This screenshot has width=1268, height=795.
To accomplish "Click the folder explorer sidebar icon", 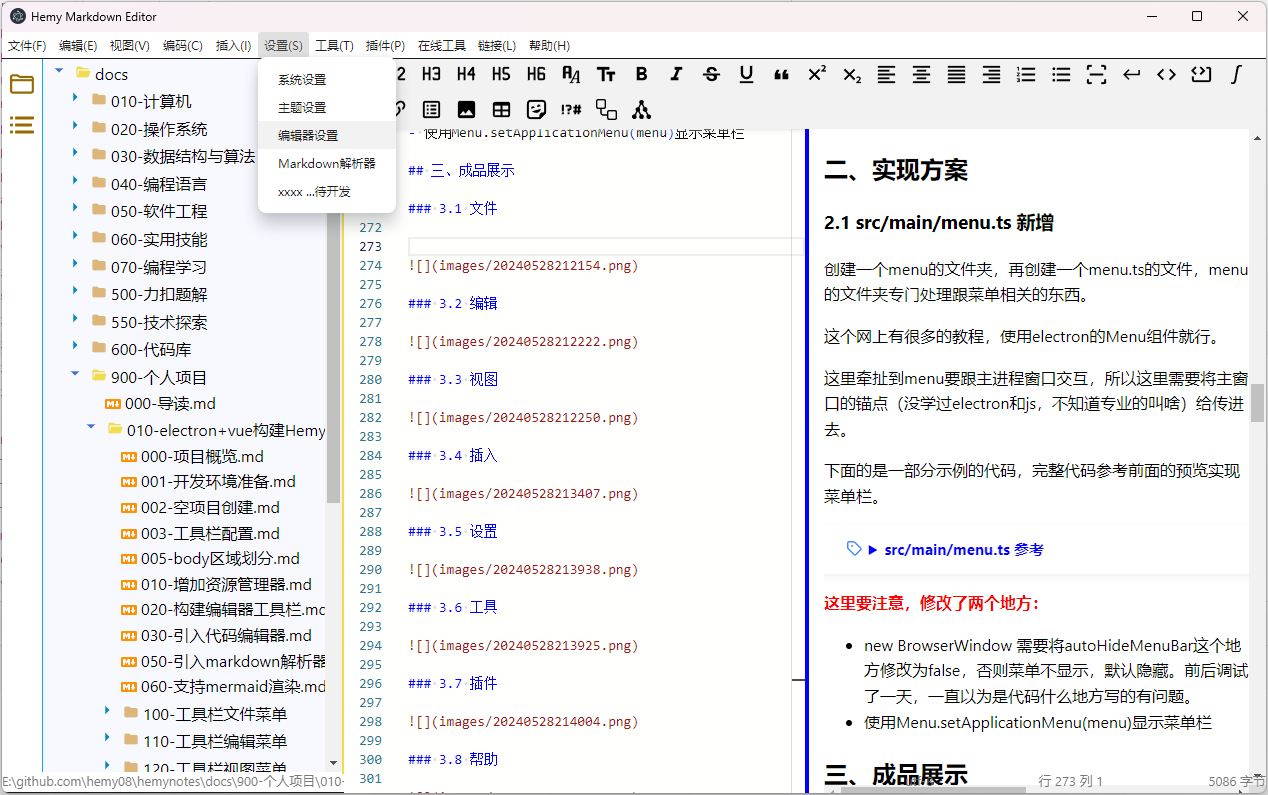I will click(22, 84).
